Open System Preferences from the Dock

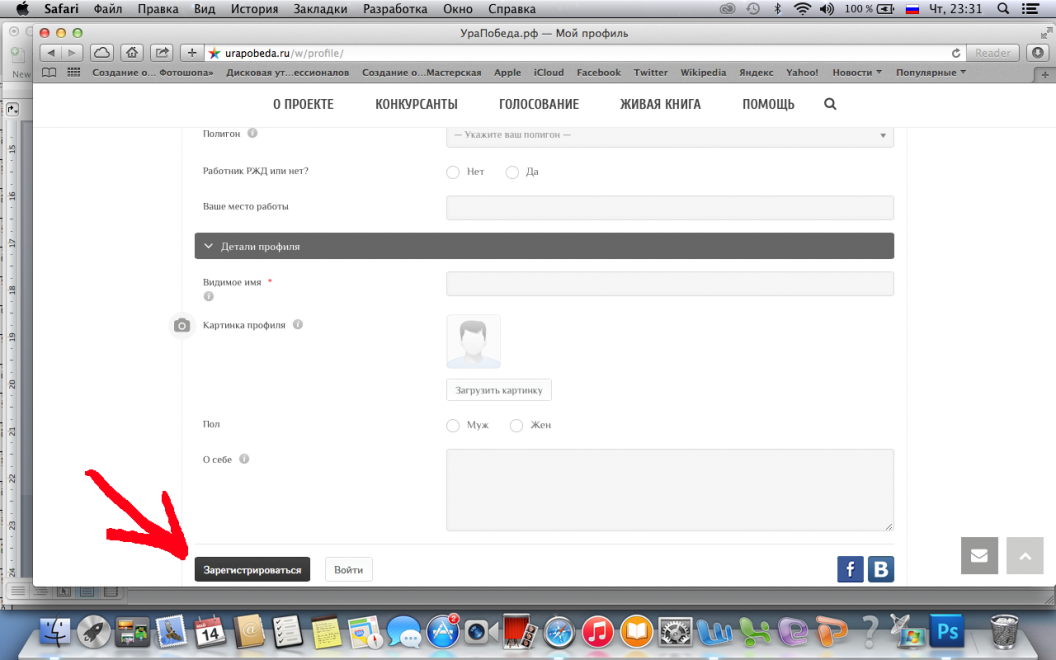point(675,632)
